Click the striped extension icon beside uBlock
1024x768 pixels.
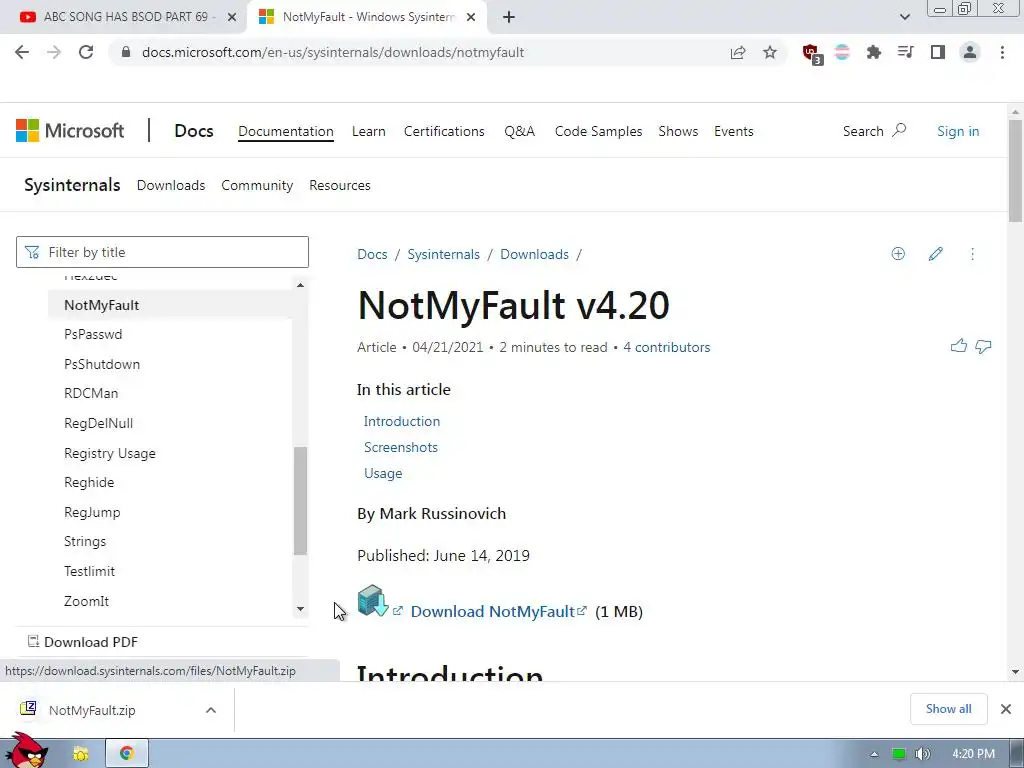point(842,52)
